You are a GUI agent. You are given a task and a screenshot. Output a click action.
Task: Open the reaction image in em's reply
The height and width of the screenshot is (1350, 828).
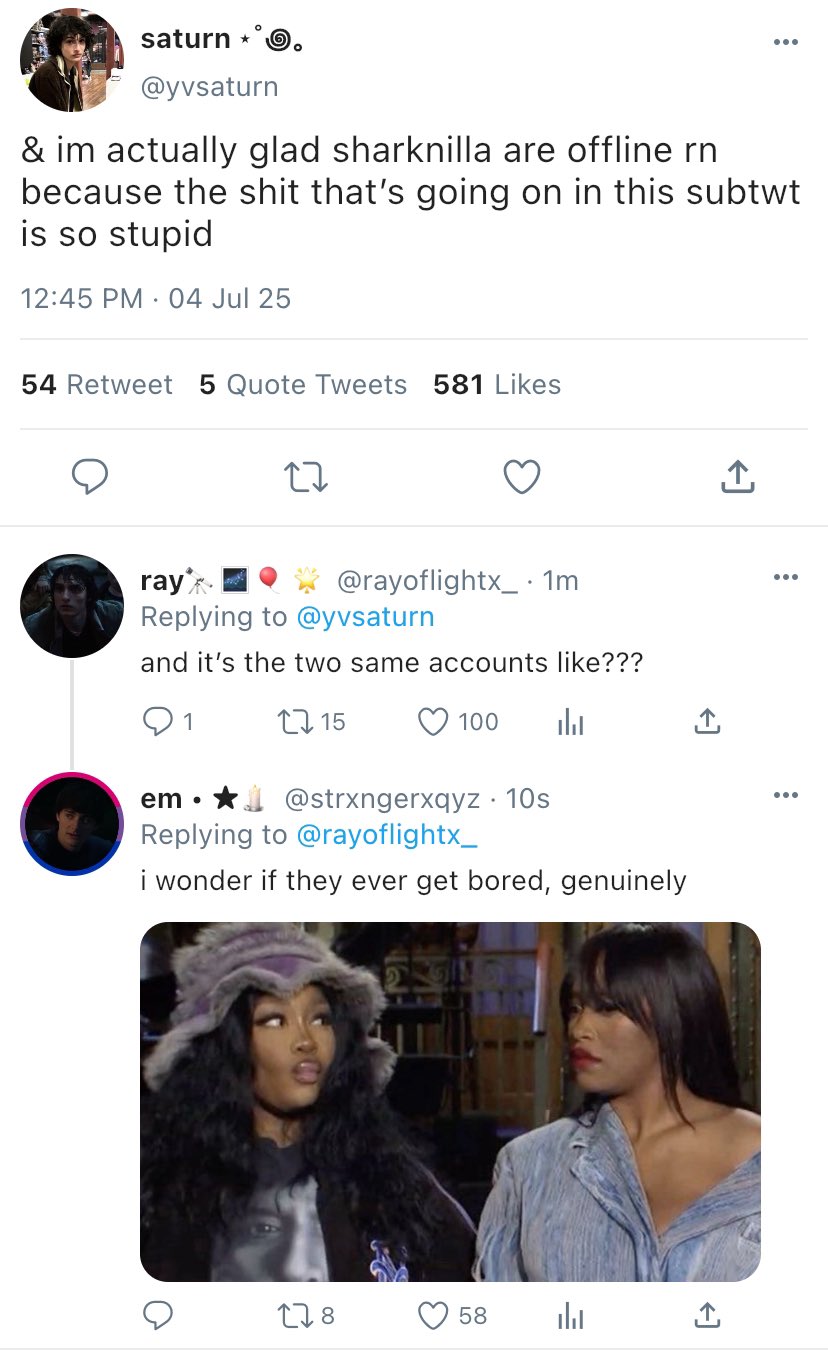point(450,1101)
